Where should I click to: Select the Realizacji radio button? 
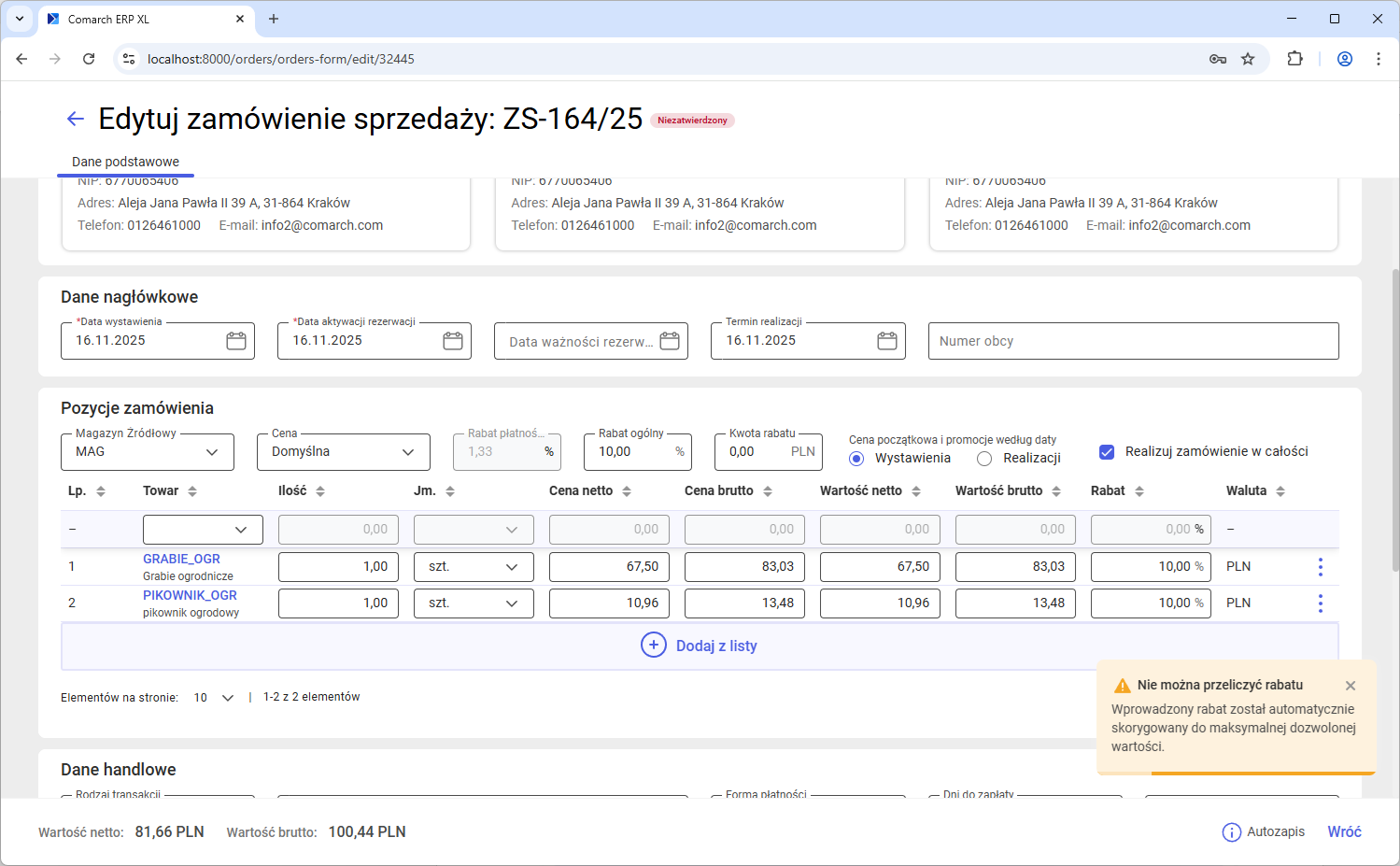984,459
